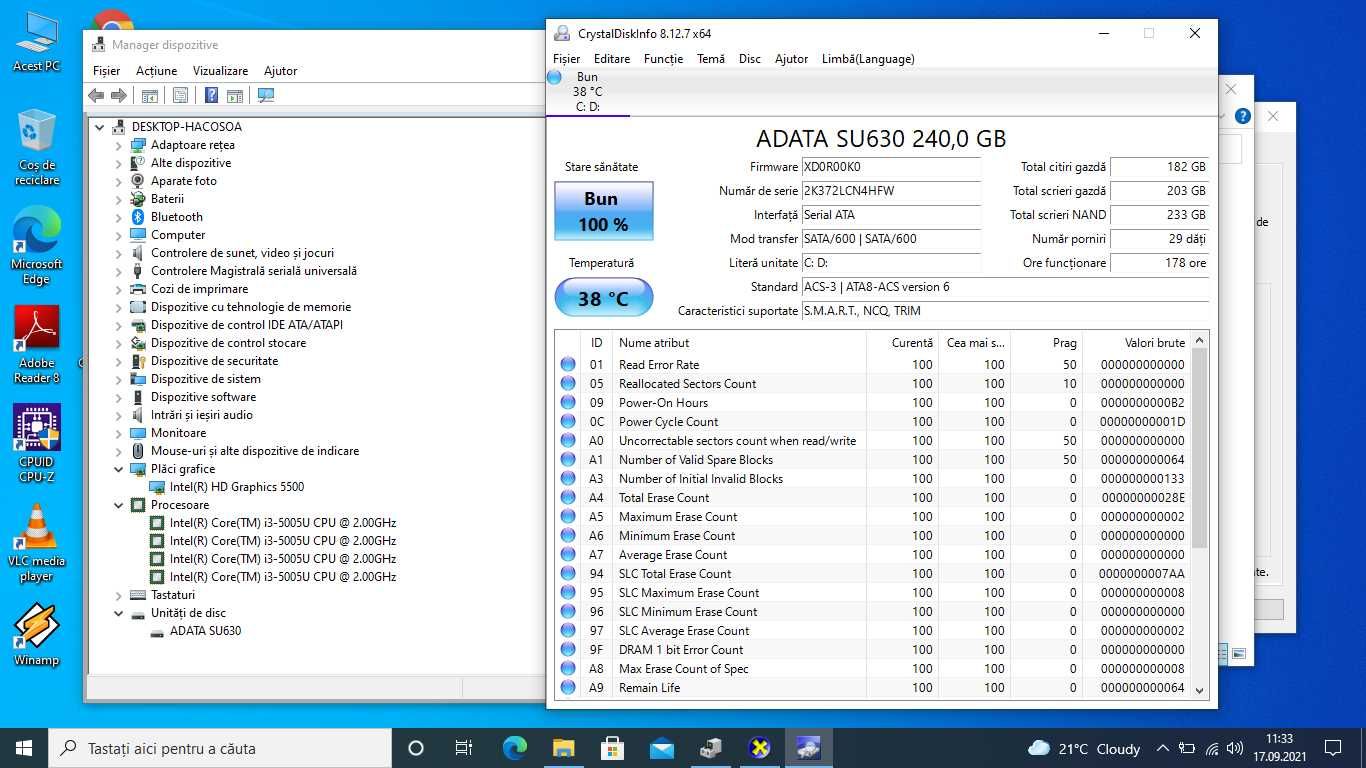Click the yellow X app on taskbar
The image size is (1366, 768).
(x=760, y=748)
